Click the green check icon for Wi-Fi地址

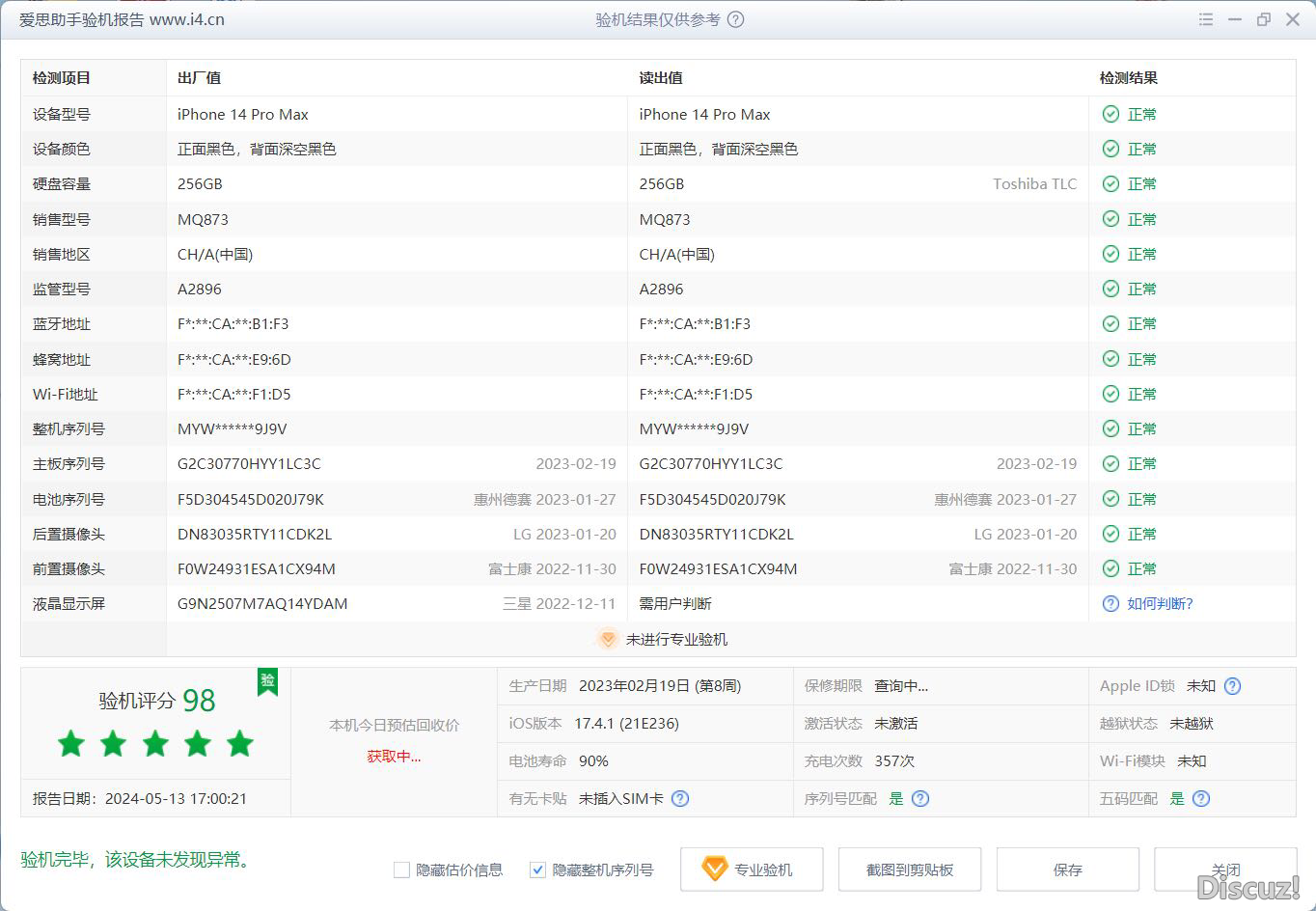pos(1110,394)
